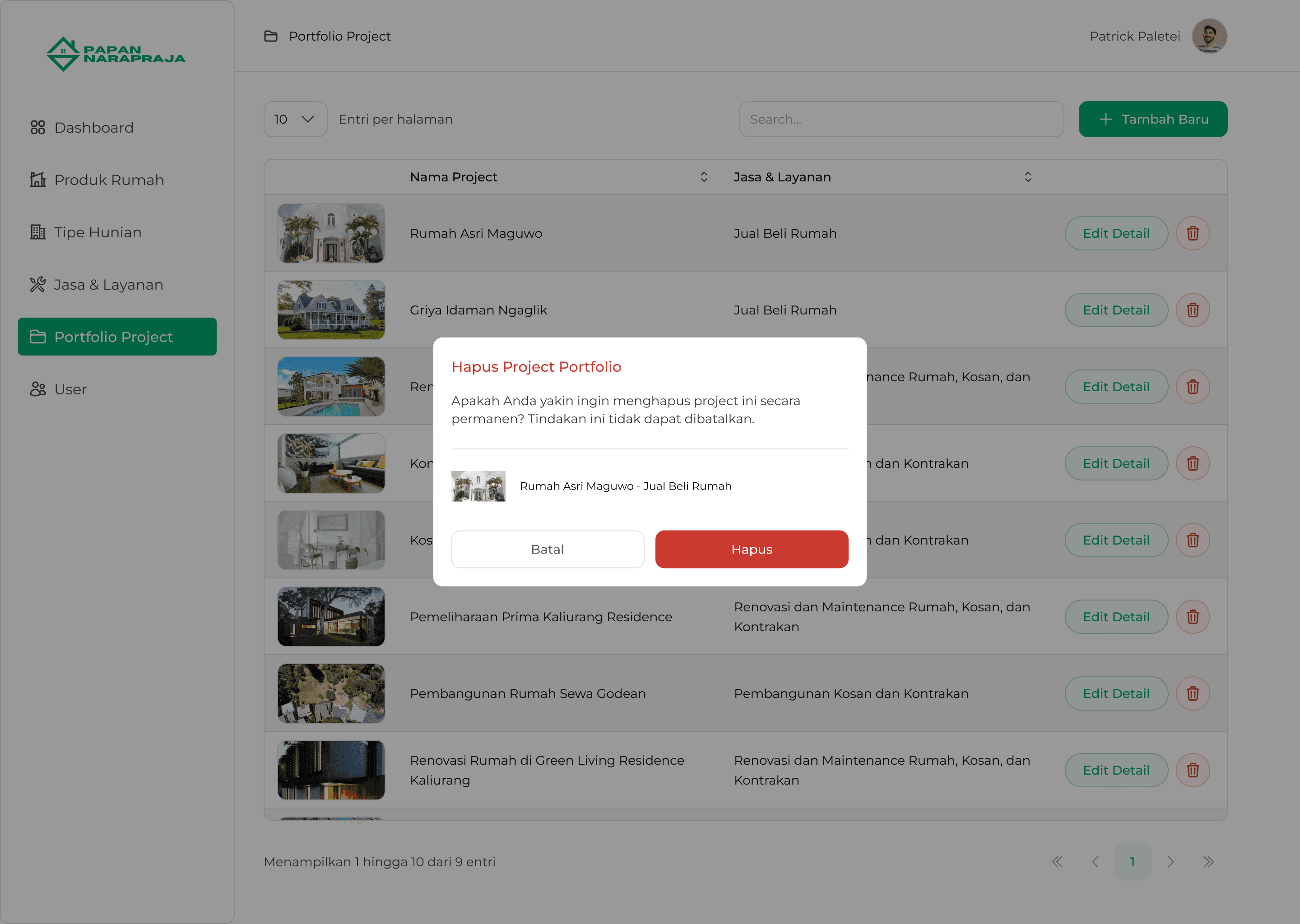Click the Jasa & Layanan tools icon

click(37, 285)
